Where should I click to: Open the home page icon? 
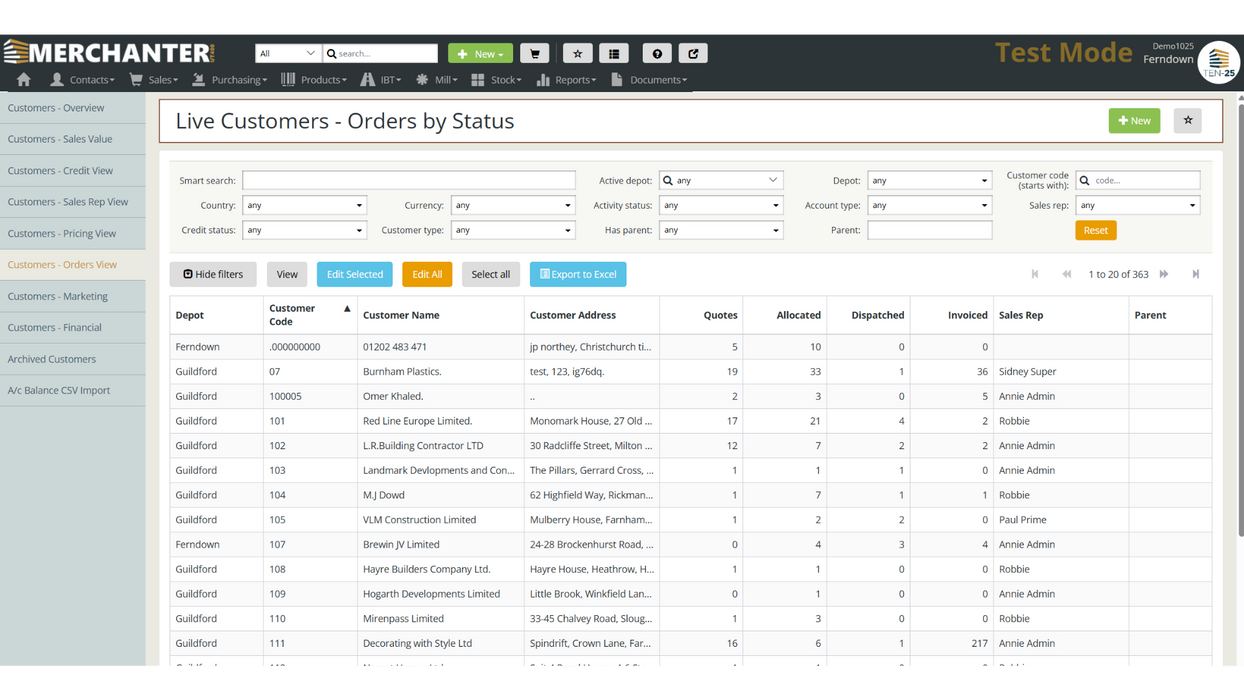[23, 79]
